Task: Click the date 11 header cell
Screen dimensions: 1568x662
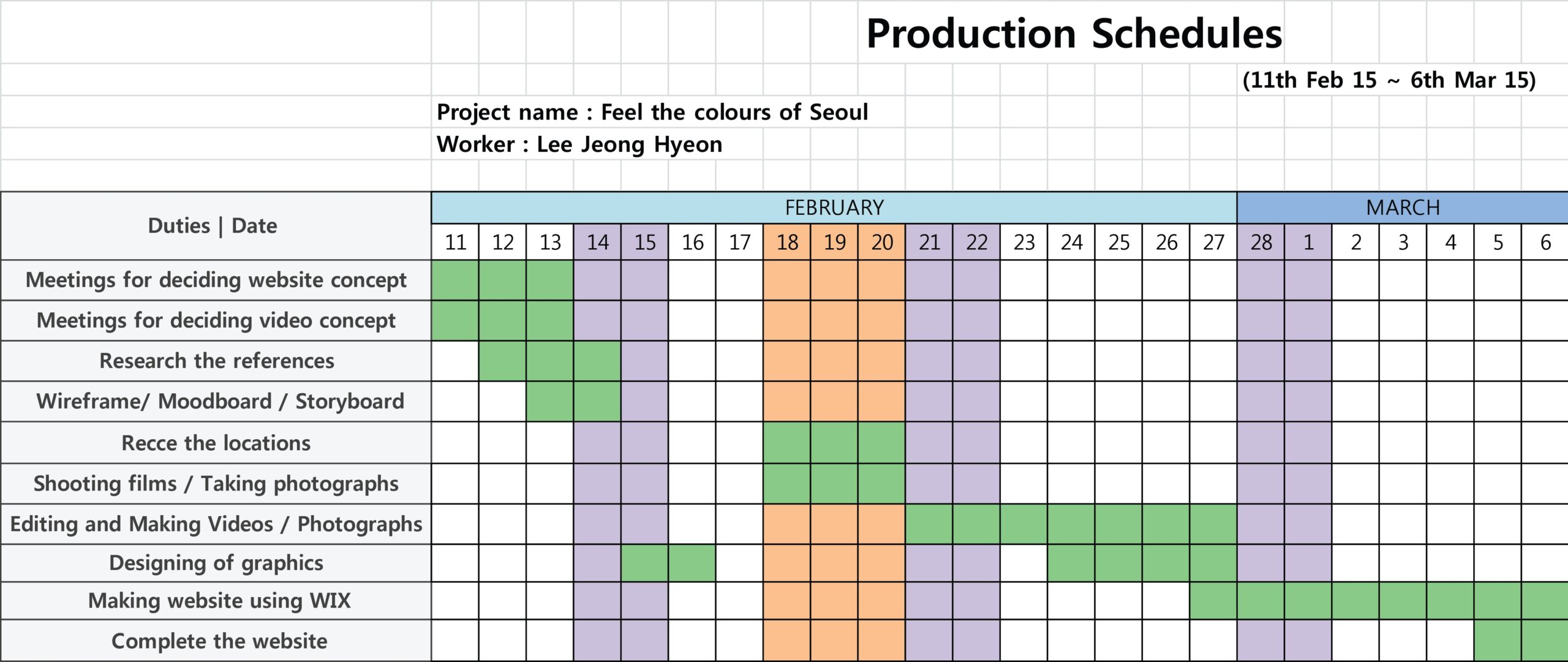Action: [455, 243]
